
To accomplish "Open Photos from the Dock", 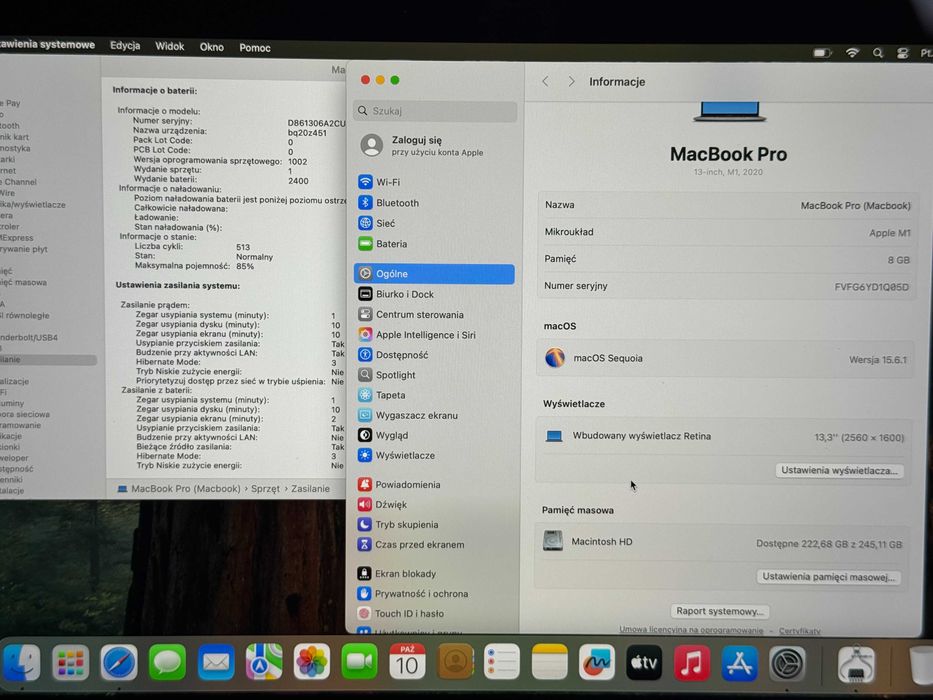I will coord(311,662).
